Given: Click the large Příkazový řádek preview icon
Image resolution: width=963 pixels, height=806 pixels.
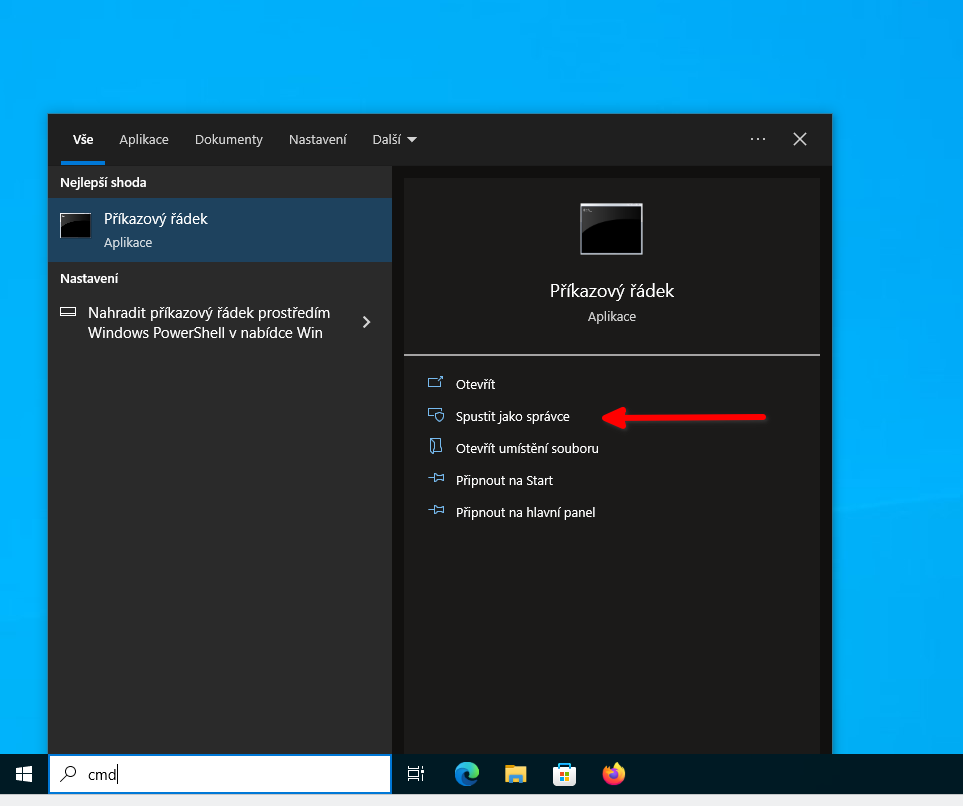Looking at the screenshot, I should tap(611, 229).
